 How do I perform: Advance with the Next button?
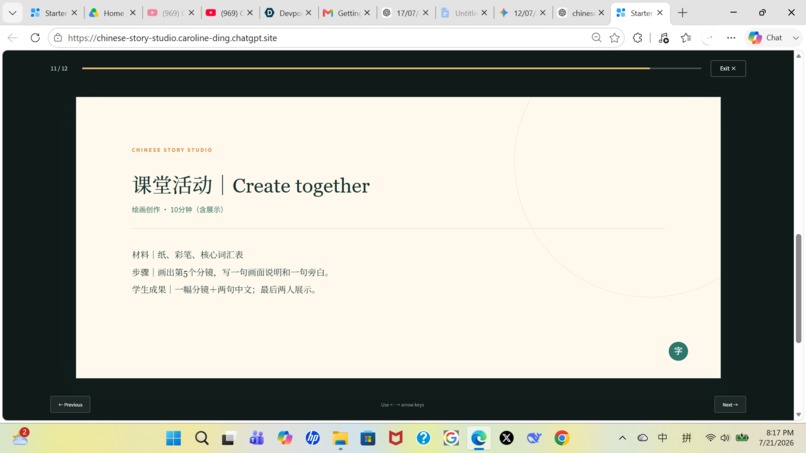pos(730,405)
